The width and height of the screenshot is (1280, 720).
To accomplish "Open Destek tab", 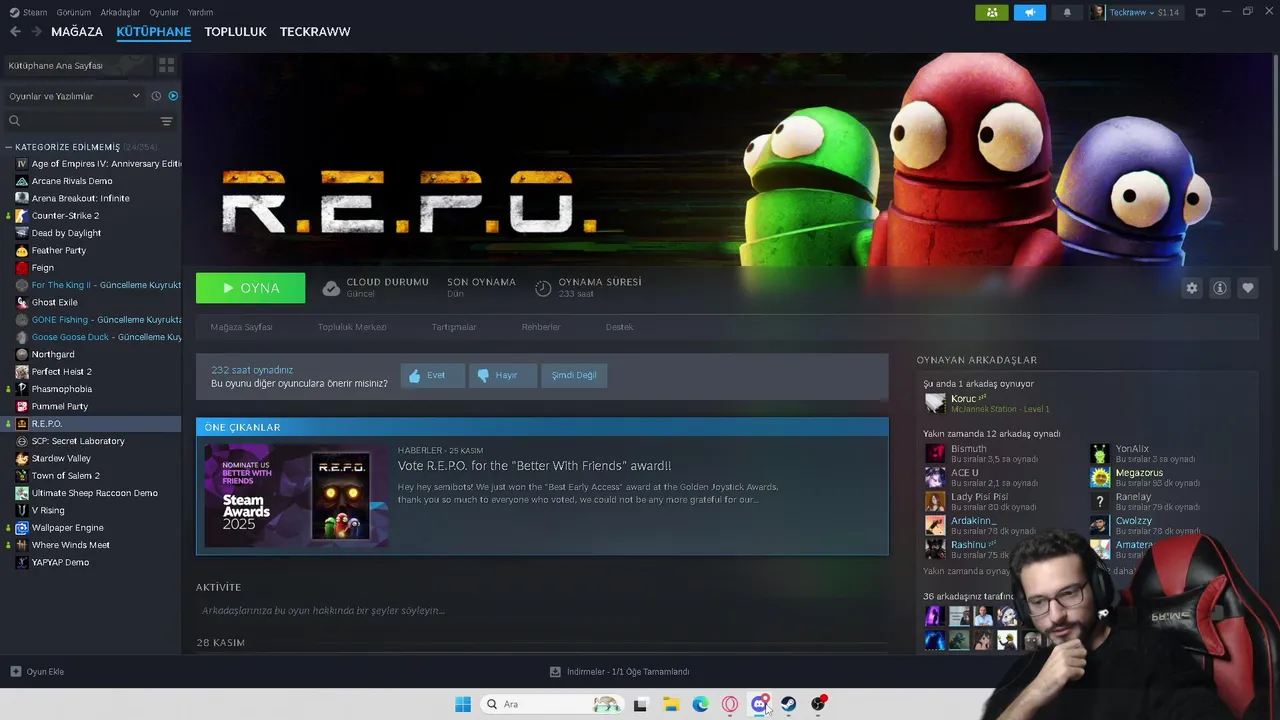I will (619, 327).
